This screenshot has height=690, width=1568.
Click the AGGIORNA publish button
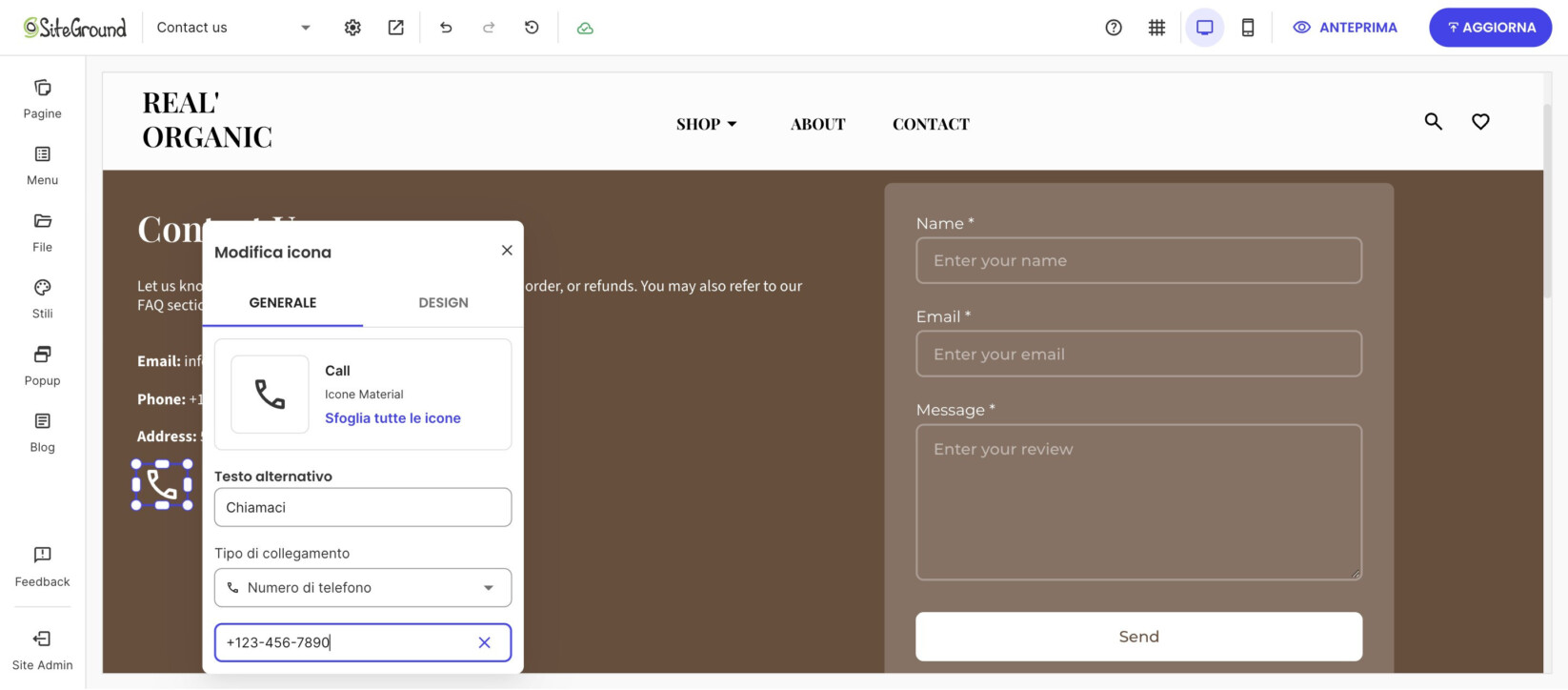(x=1490, y=28)
